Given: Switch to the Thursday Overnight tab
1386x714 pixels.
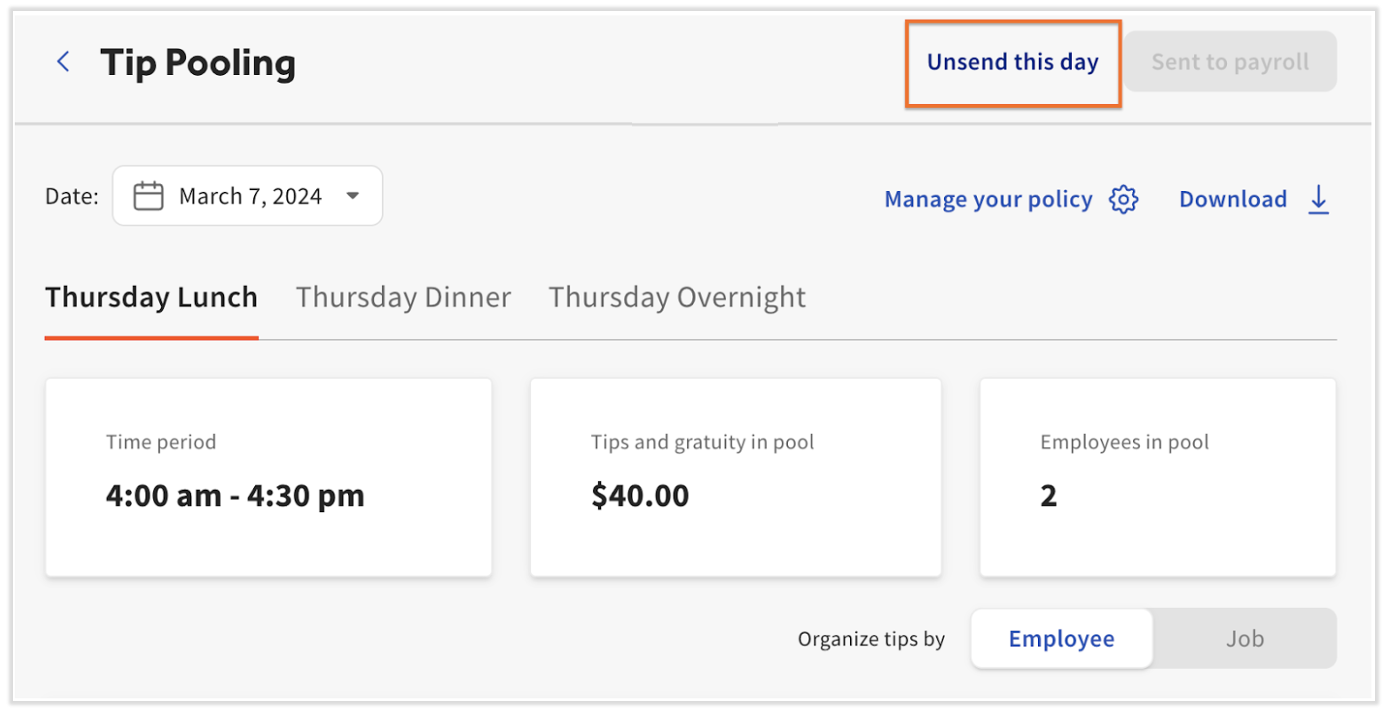Looking at the screenshot, I should click(677, 297).
